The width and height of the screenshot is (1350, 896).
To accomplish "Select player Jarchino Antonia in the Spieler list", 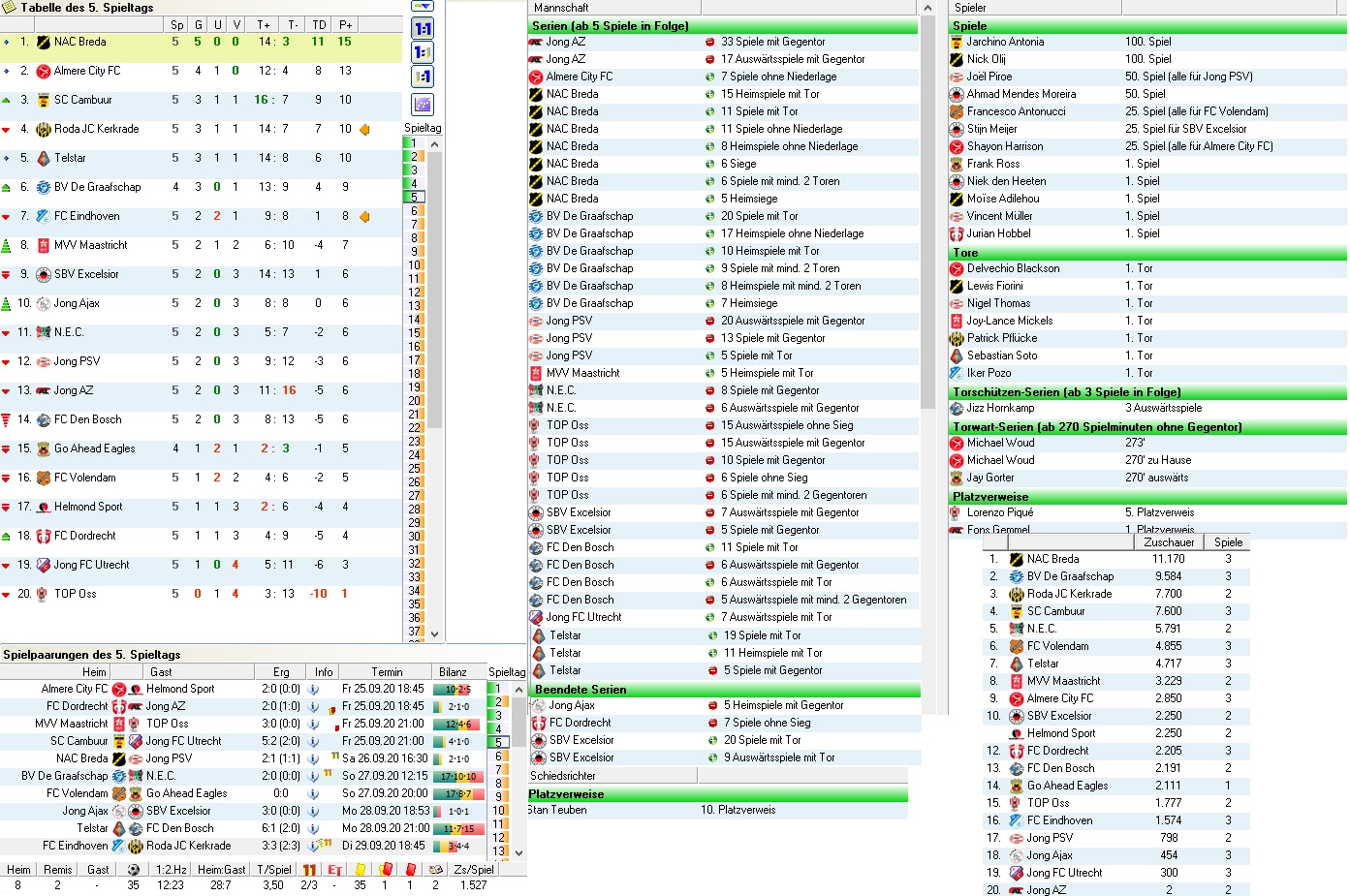I will point(1147,42).
